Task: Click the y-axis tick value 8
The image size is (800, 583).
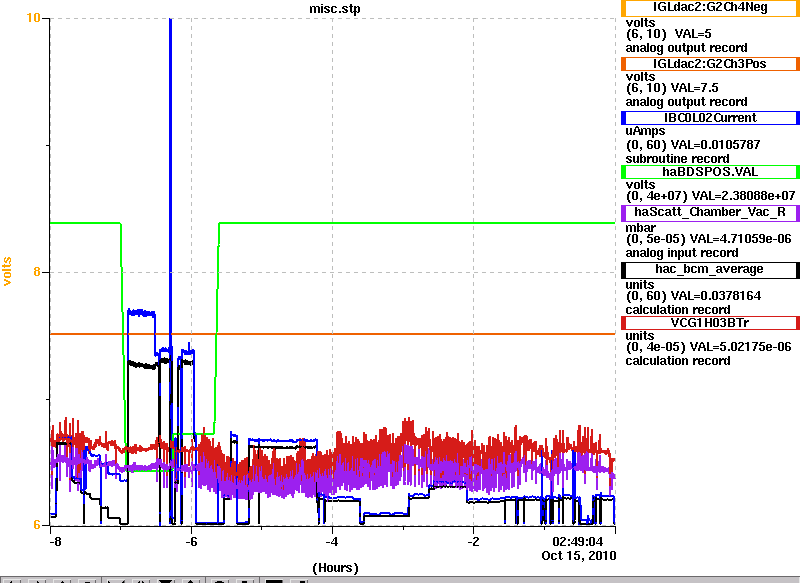Action: click(37, 271)
